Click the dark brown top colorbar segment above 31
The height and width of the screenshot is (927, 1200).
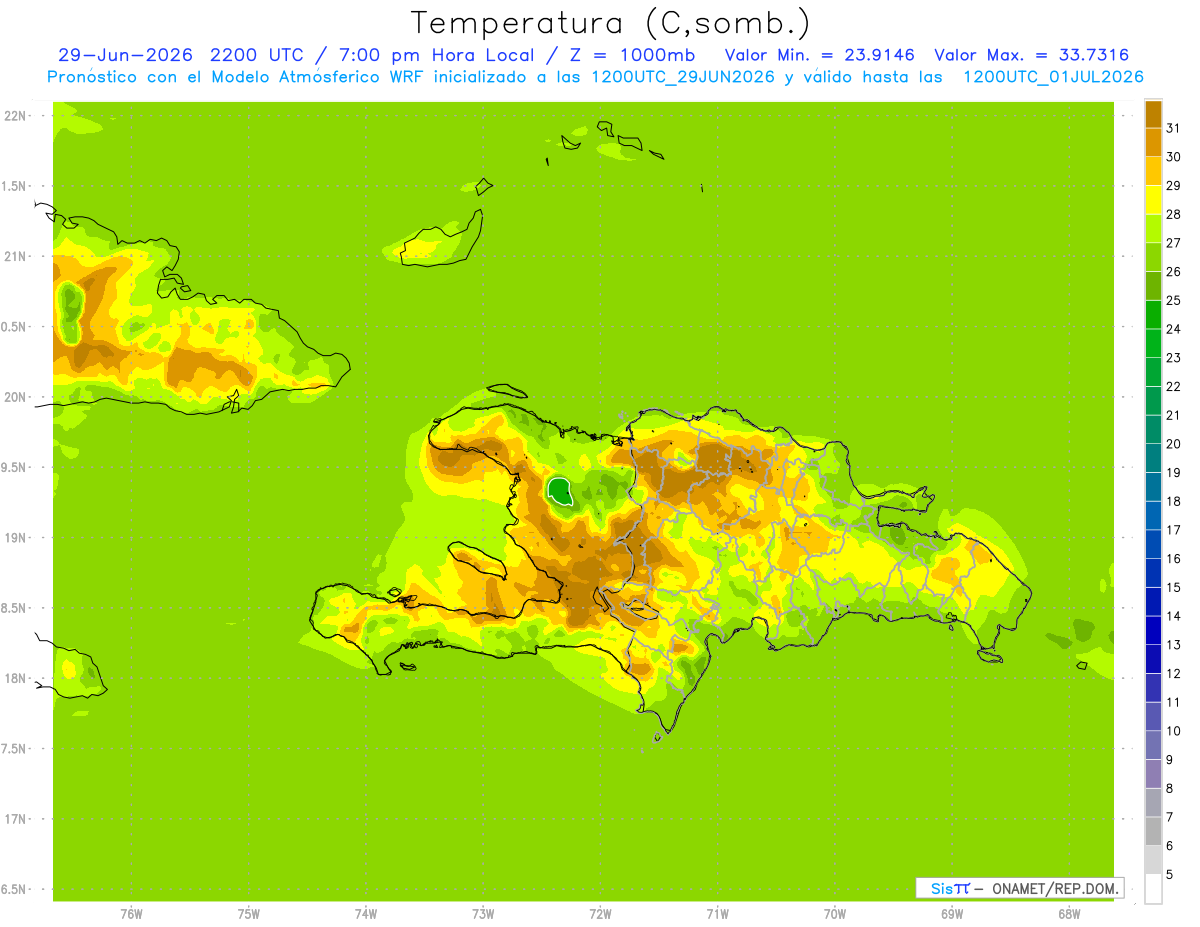click(x=1153, y=114)
